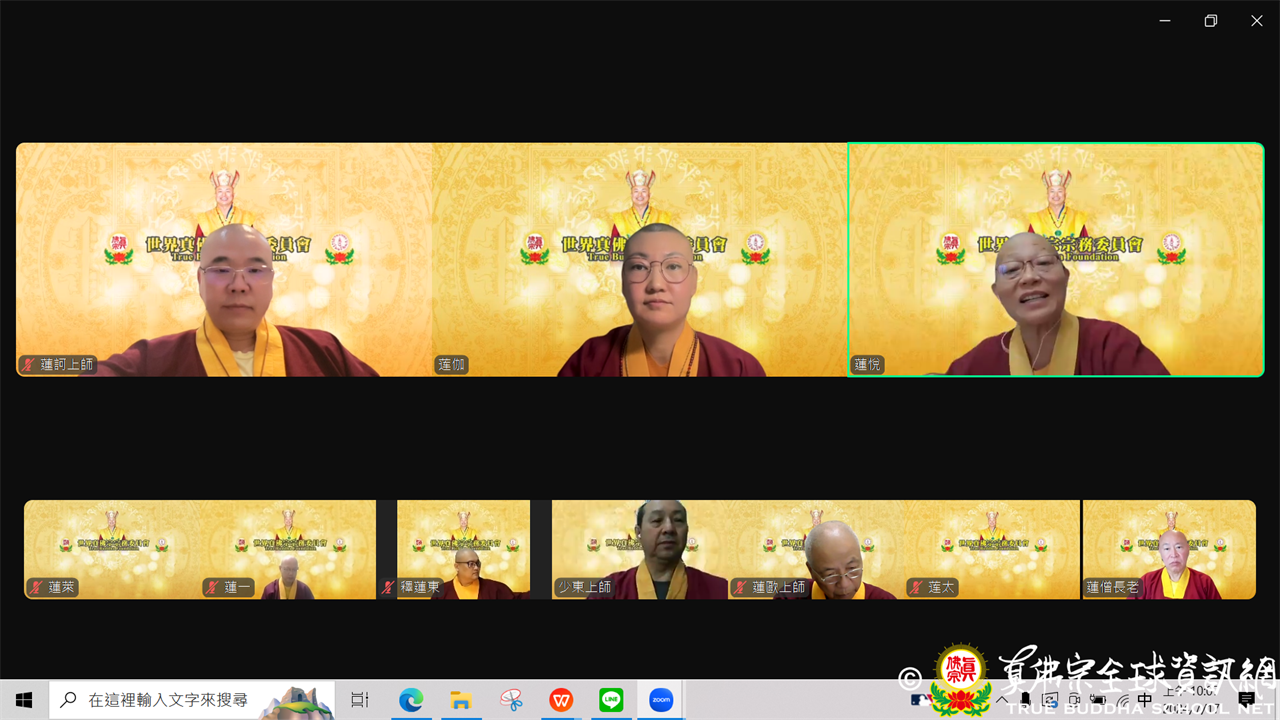
Task: Click the pinwheel app icon in taskbar
Action: pos(511,700)
